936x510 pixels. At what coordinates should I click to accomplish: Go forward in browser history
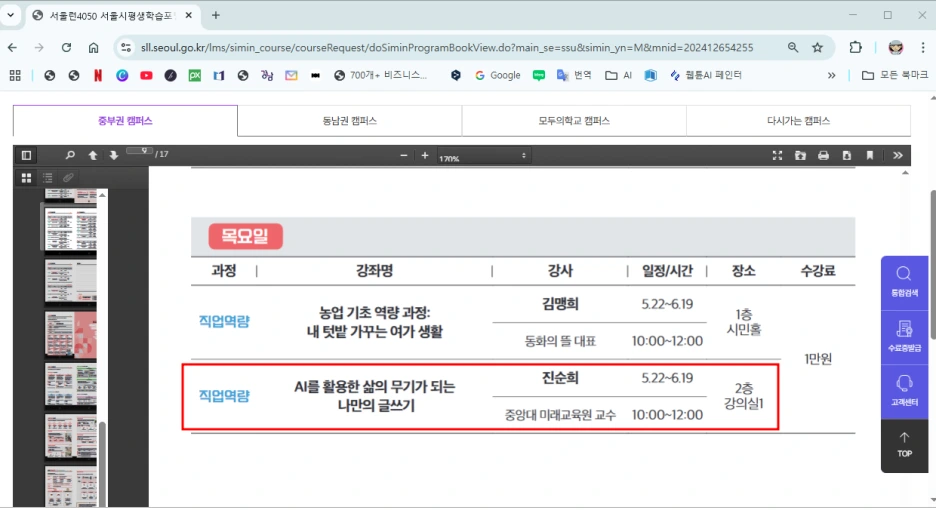(39, 48)
